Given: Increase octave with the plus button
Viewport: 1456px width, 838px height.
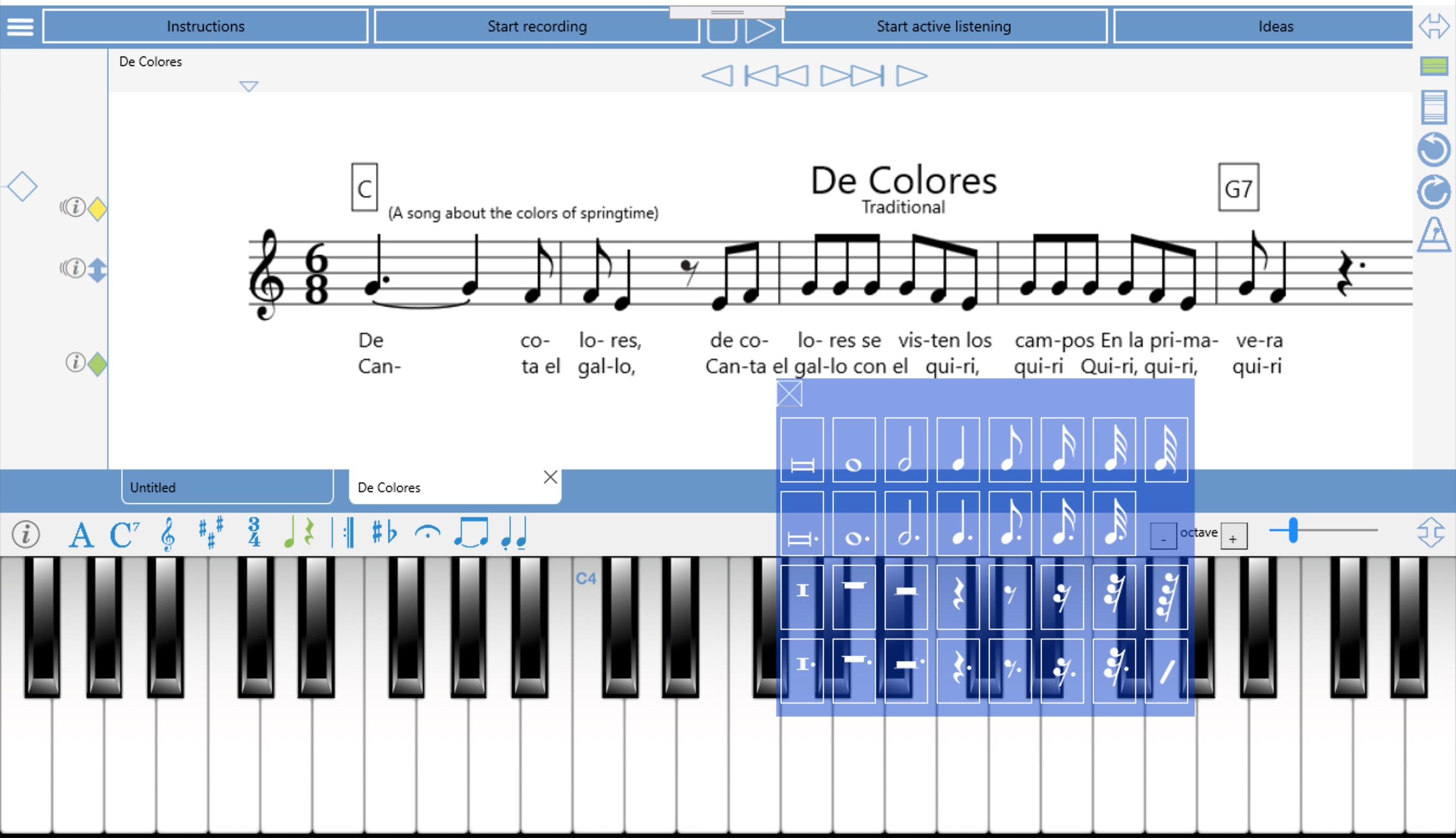Looking at the screenshot, I should click(x=1233, y=537).
